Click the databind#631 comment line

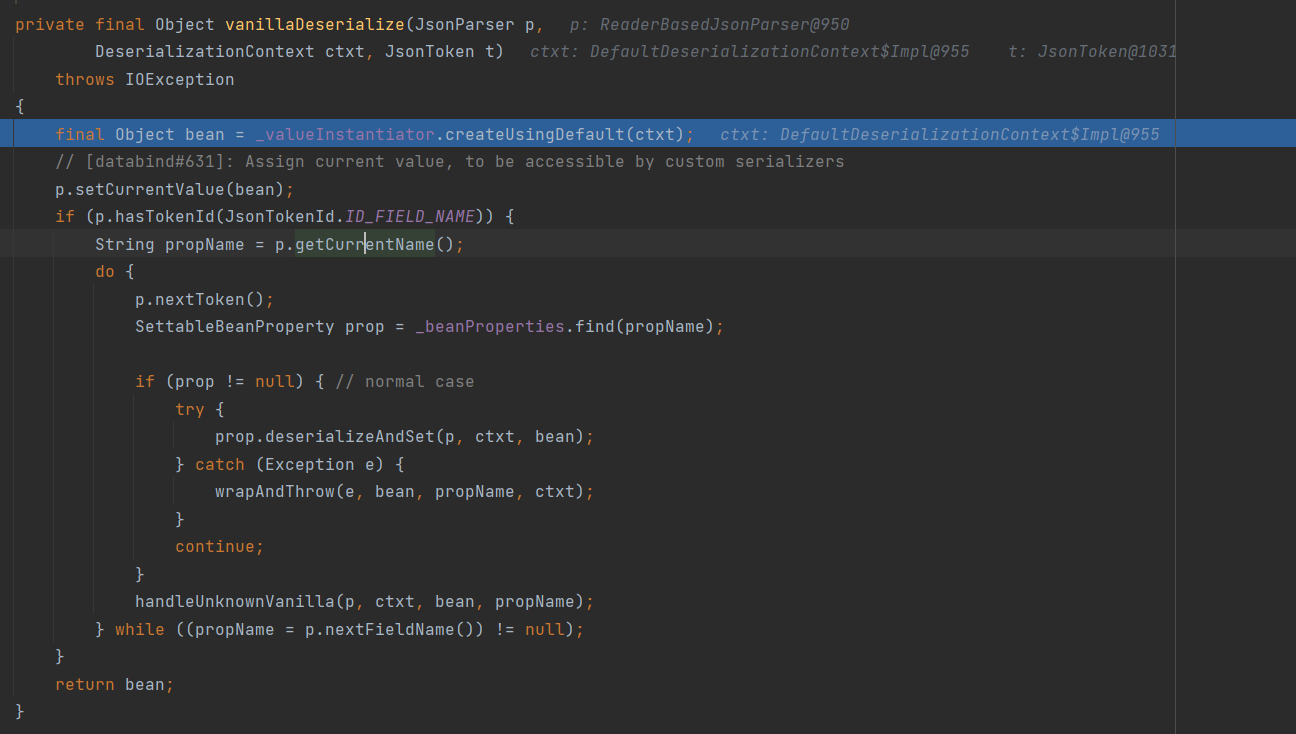pyautogui.click(x=449, y=161)
